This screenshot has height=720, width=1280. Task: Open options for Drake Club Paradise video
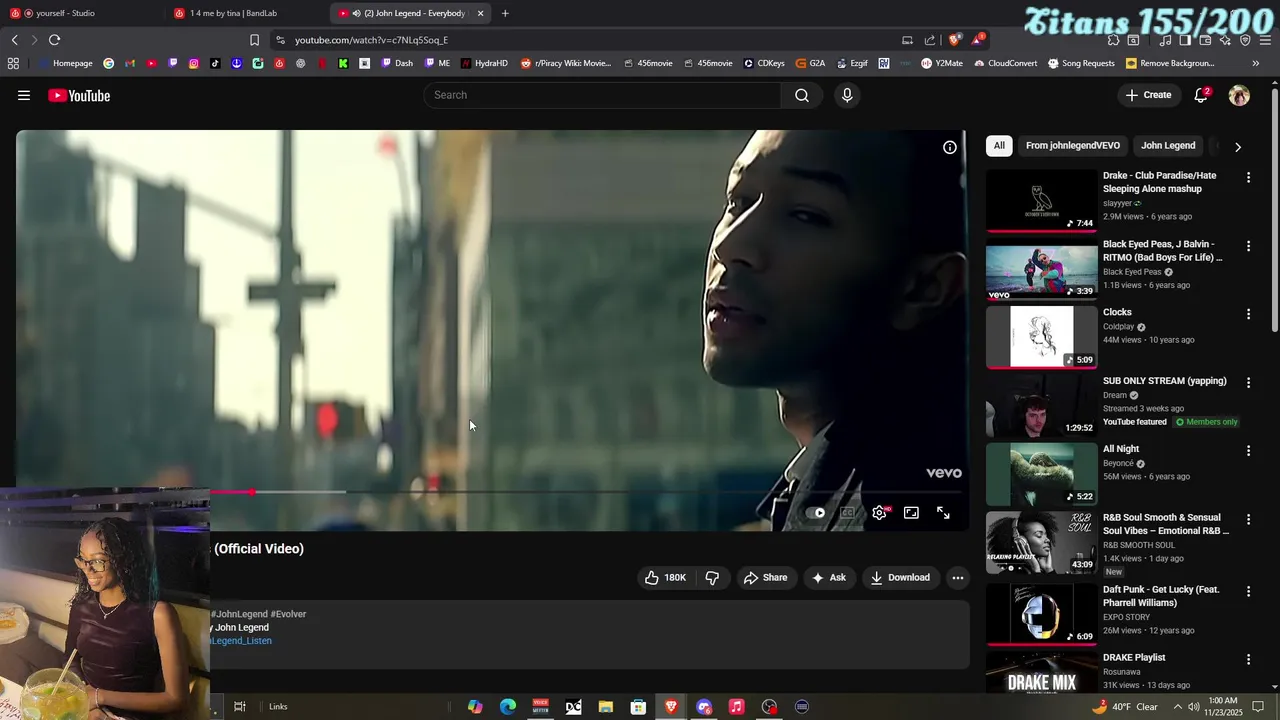pos(1248,177)
